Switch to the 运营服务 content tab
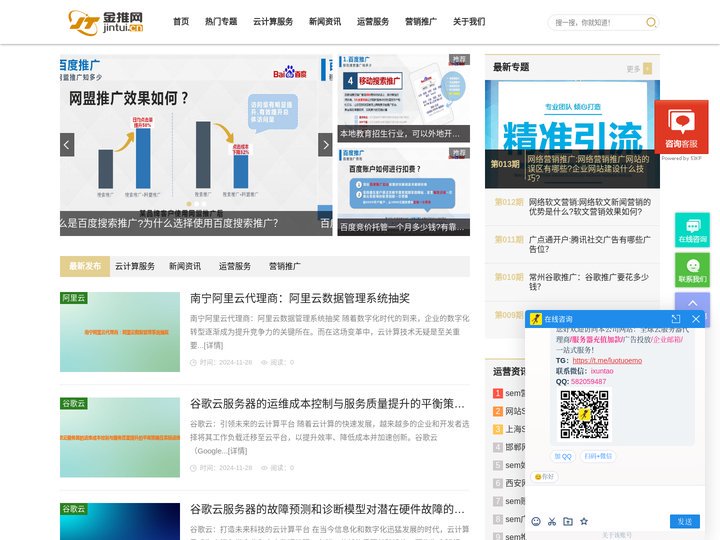This screenshot has width=720, height=540. click(x=235, y=266)
